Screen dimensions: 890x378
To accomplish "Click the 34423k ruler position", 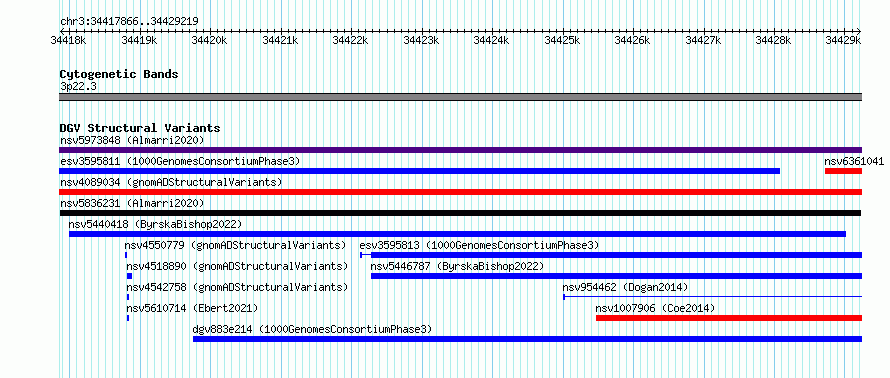I will pos(421,40).
